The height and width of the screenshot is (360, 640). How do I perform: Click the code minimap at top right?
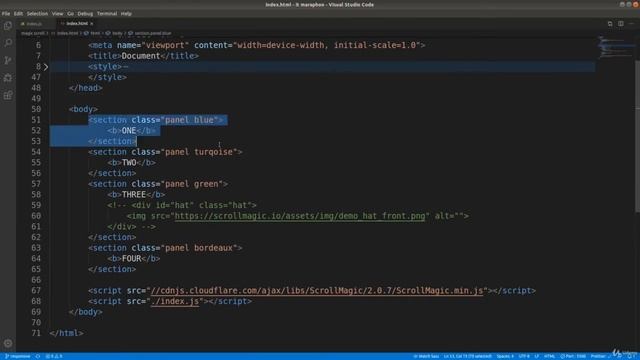[x=616, y=47]
